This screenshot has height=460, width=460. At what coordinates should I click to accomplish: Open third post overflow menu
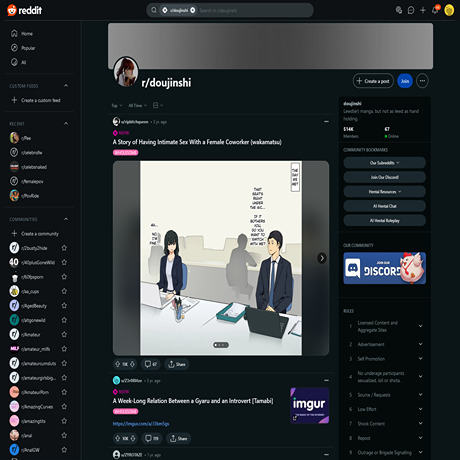[326, 455]
